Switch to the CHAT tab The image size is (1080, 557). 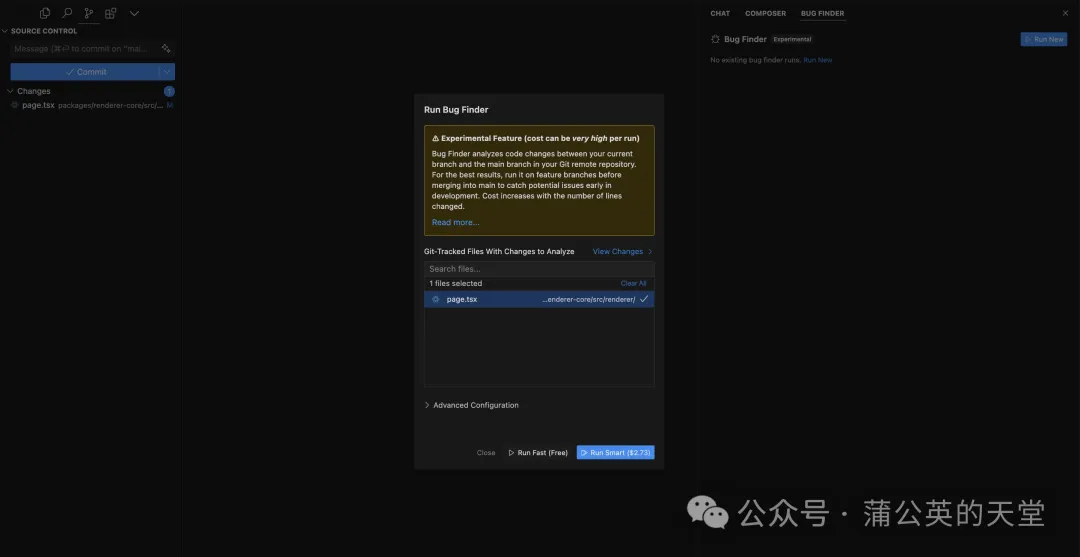pyautogui.click(x=720, y=14)
